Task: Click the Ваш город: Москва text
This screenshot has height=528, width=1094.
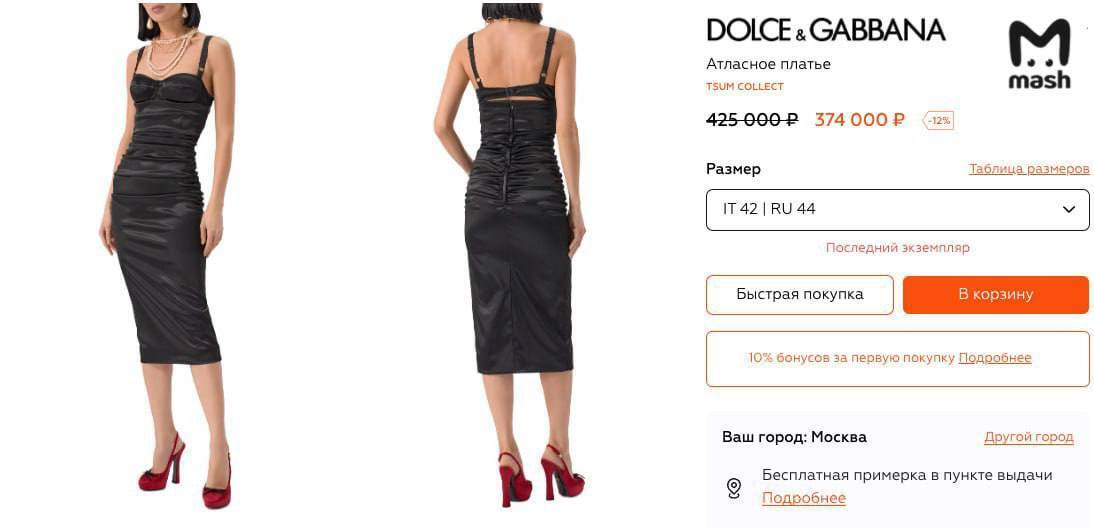Action: tap(794, 437)
